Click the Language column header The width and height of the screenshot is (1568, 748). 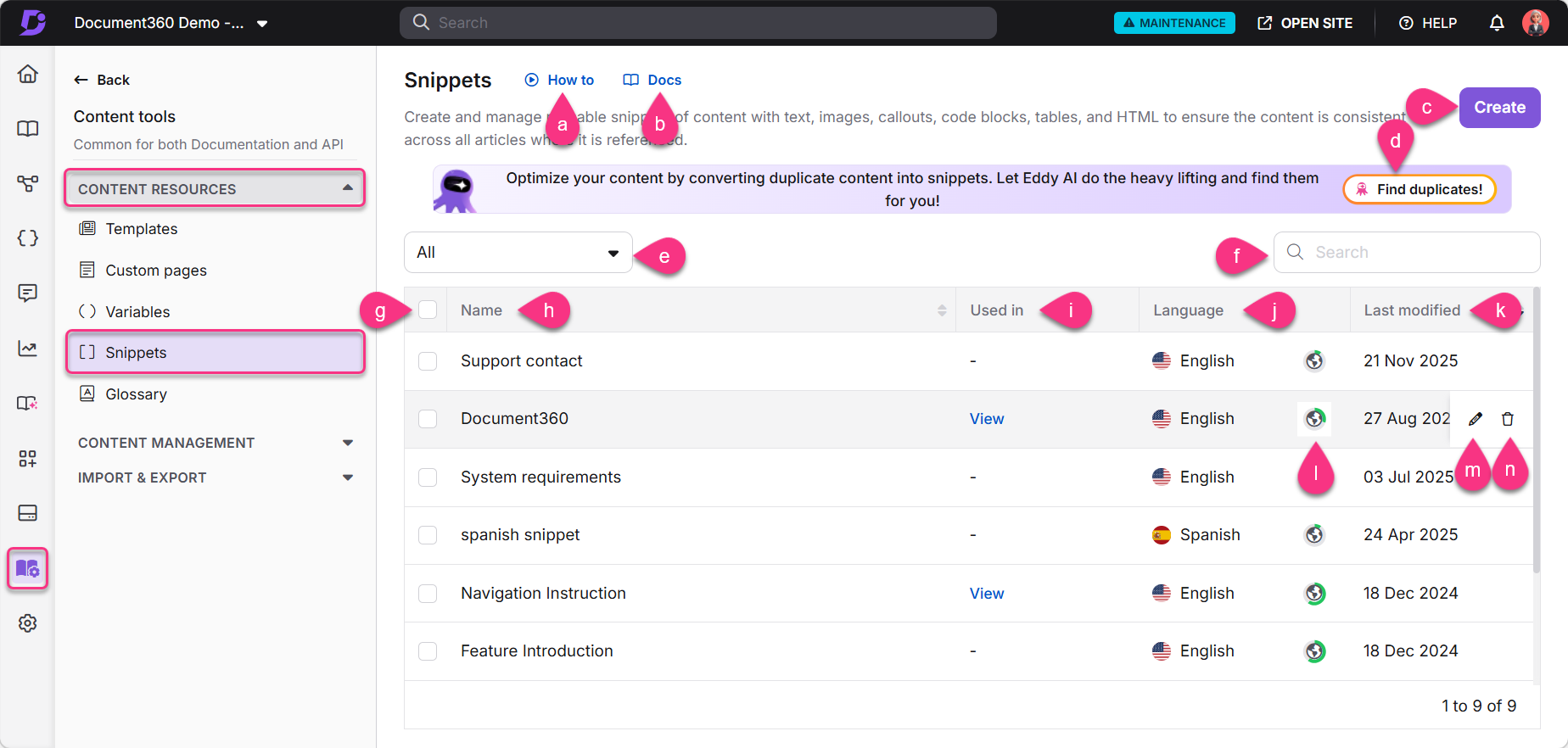point(1188,310)
